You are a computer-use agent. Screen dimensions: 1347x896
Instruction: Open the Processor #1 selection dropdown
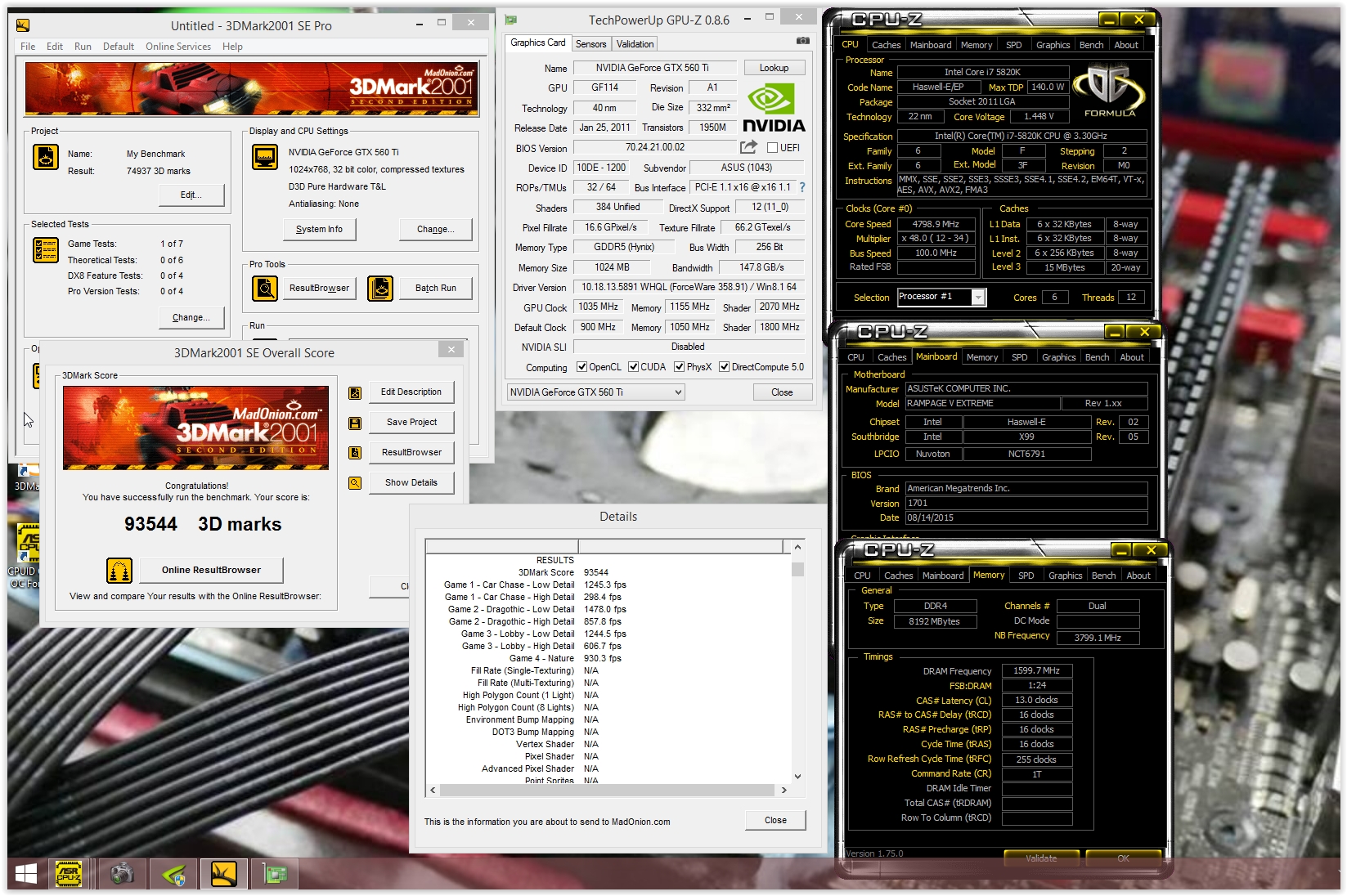pyautogui.click(x=941, y=297)
